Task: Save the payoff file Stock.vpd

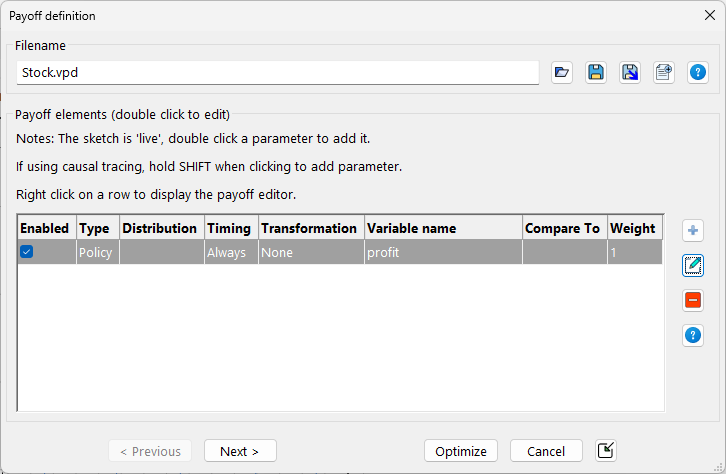Action: coord(596,72)
